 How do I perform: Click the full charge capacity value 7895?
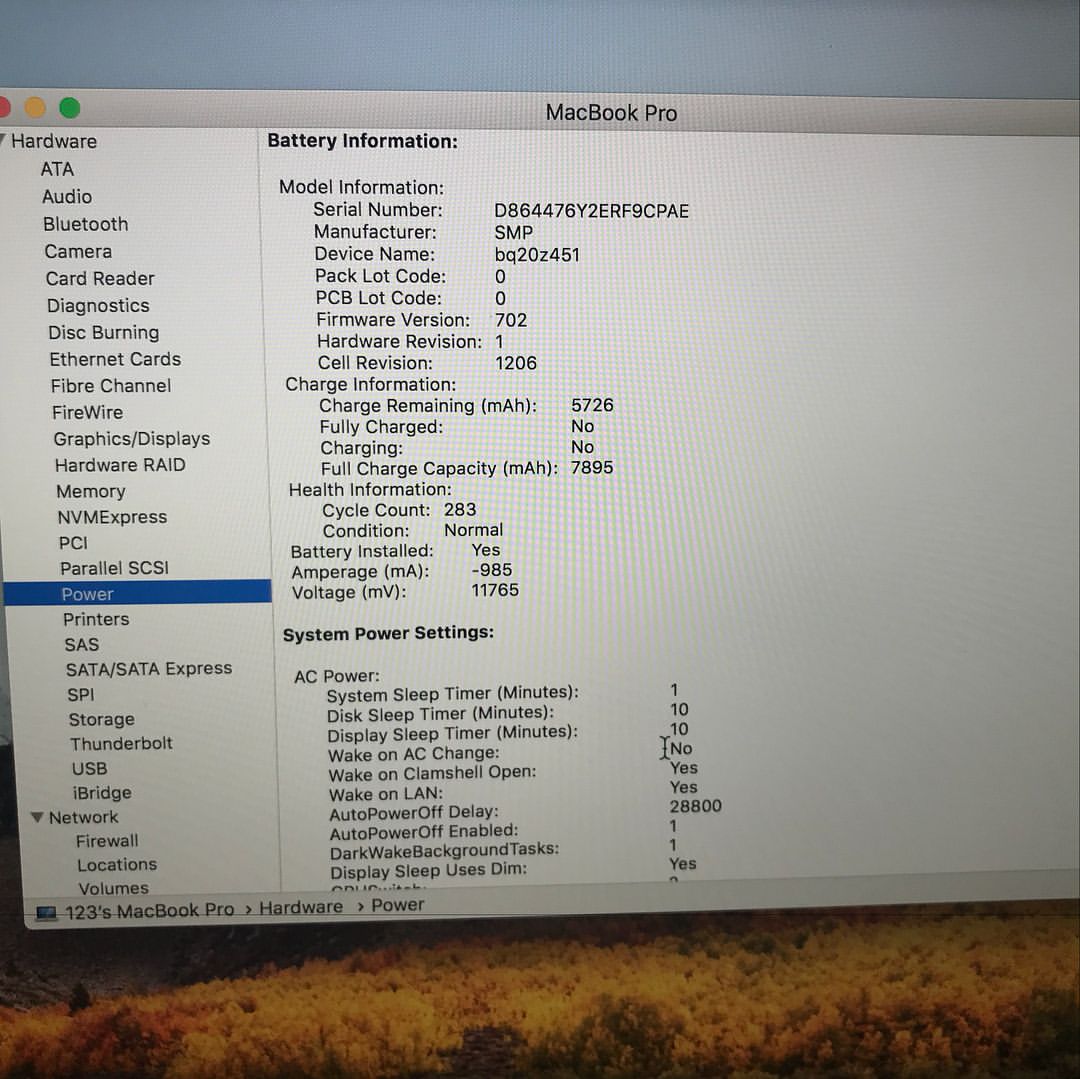592,468
